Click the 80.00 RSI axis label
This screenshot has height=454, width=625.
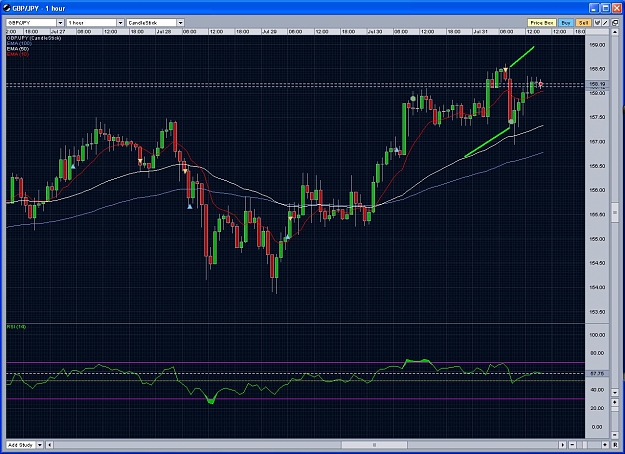pos(597,353)
